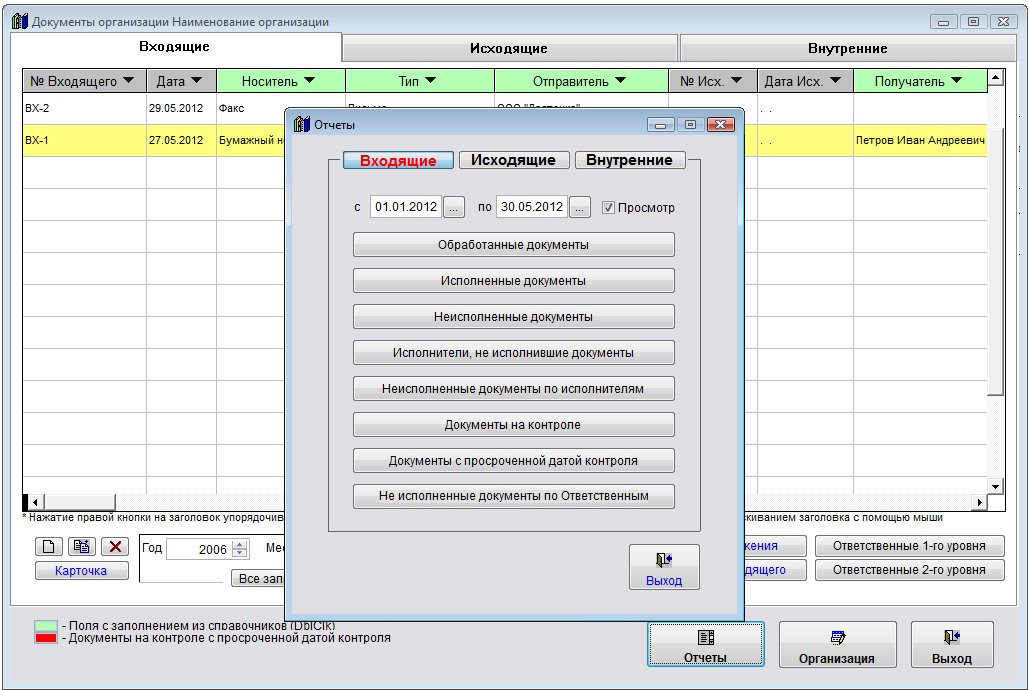
Task: Open Неисполненные документы по исполнителям report
Action: (x=514, y=389)
